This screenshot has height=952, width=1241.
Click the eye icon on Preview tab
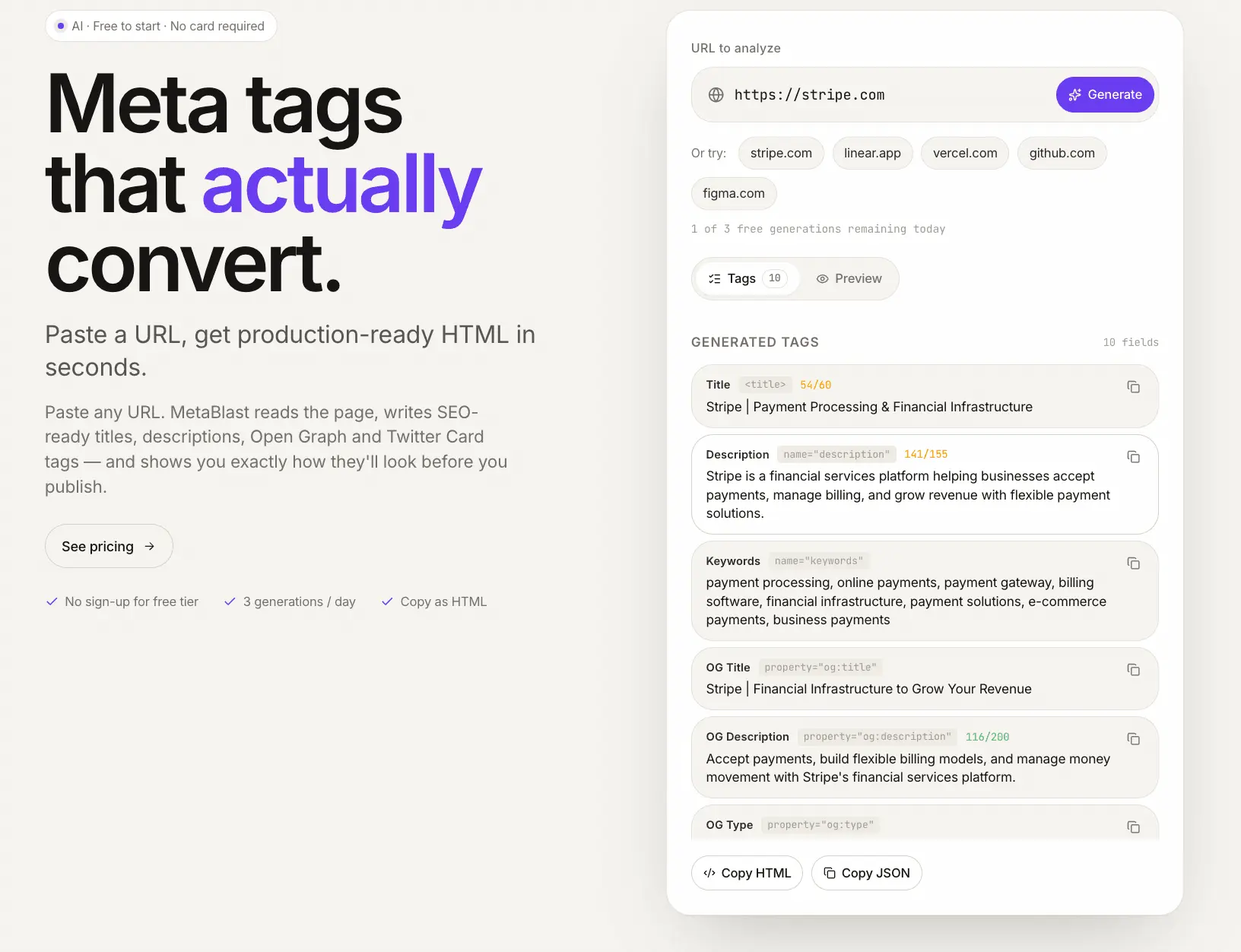click(822, 279)
